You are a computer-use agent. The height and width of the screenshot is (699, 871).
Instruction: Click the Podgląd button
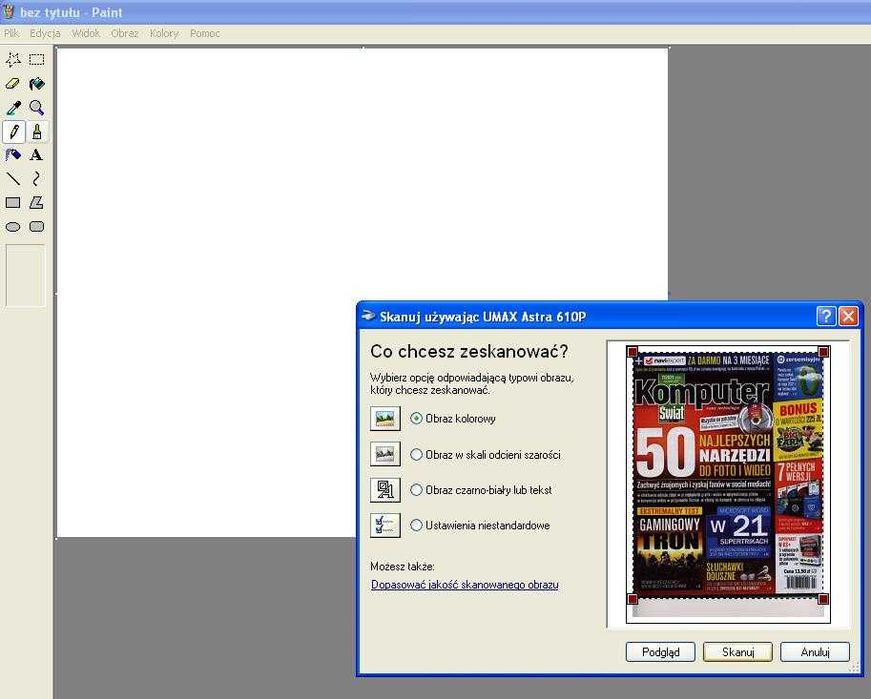pyautogui.click(x=660, y=652)
